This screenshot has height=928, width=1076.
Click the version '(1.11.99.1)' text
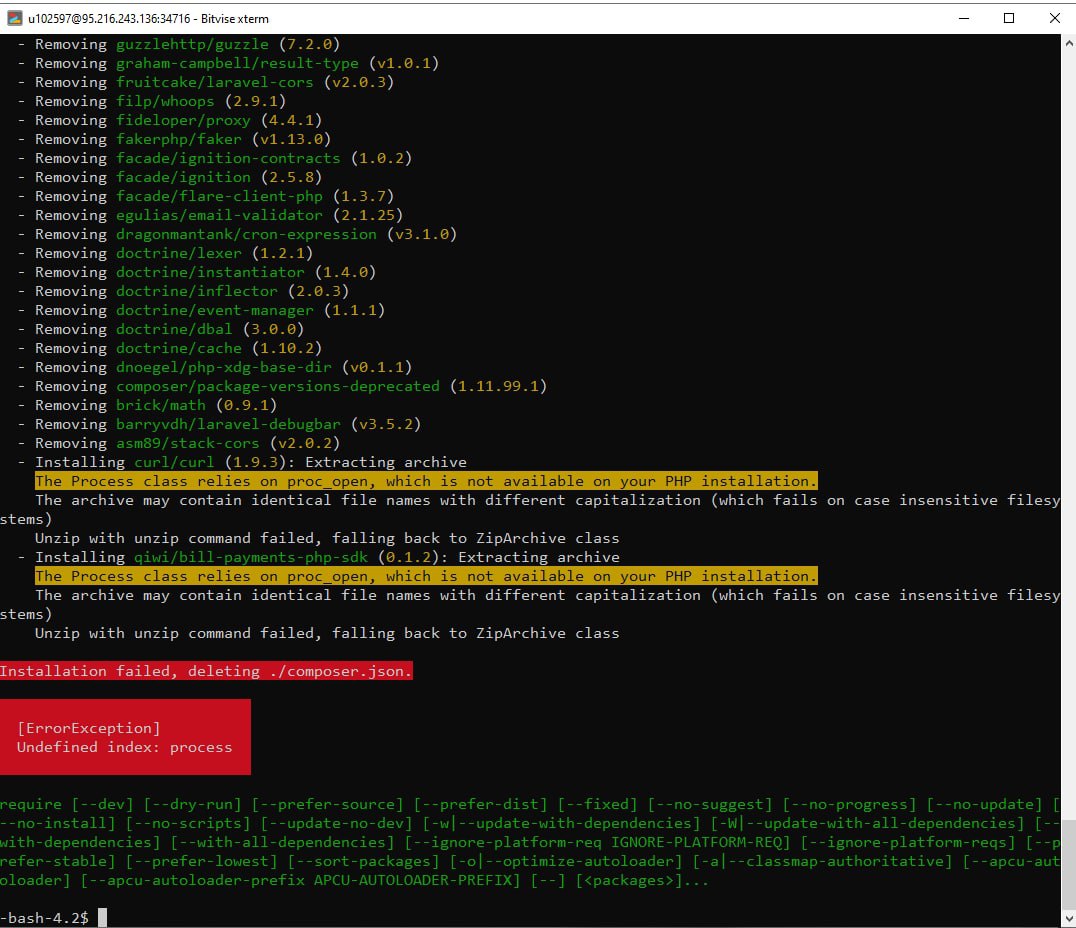click(498, 386)
